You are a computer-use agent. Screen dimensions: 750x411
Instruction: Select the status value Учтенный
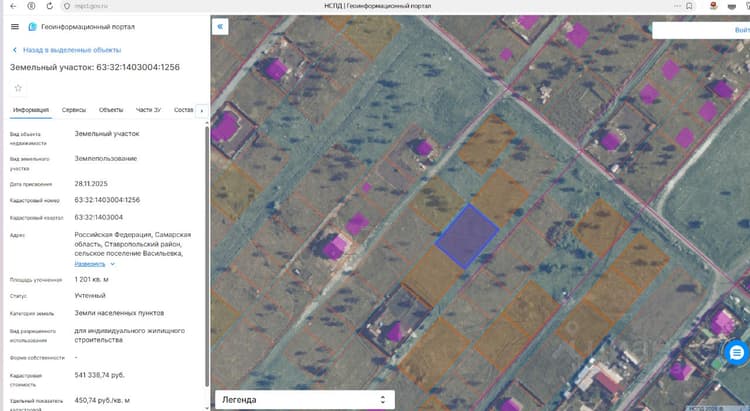pyautogui.click(x=90, y=296)
